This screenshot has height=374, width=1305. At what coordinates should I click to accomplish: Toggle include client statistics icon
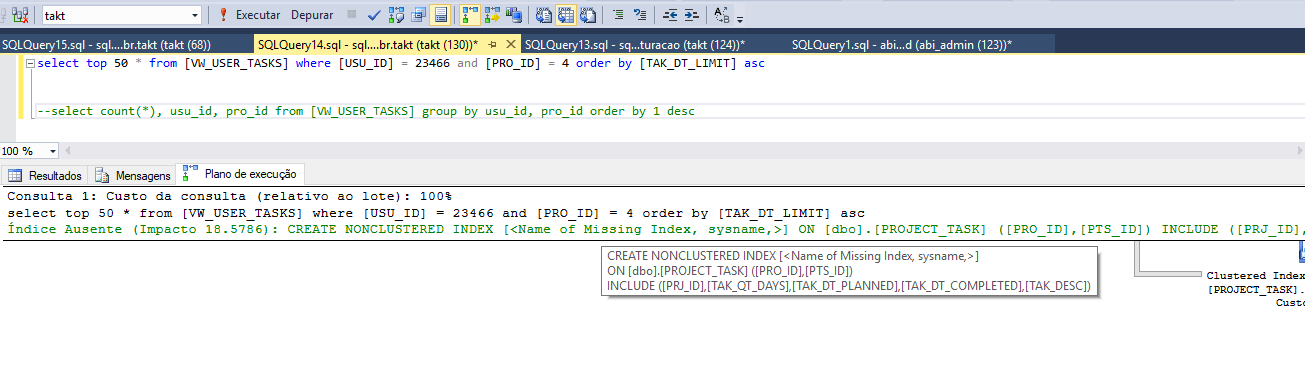[515, 15]
